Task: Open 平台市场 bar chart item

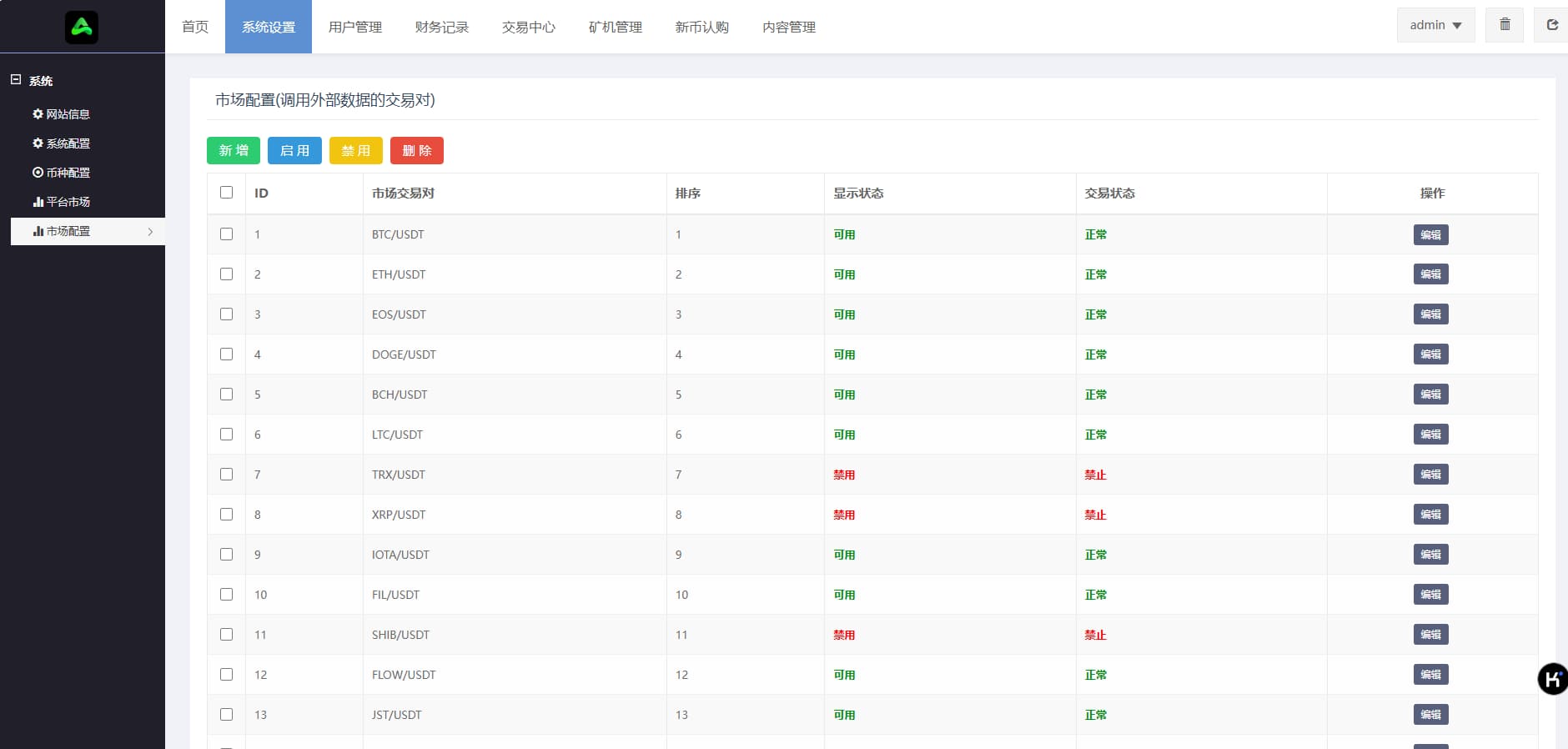Action: point(61,202)
